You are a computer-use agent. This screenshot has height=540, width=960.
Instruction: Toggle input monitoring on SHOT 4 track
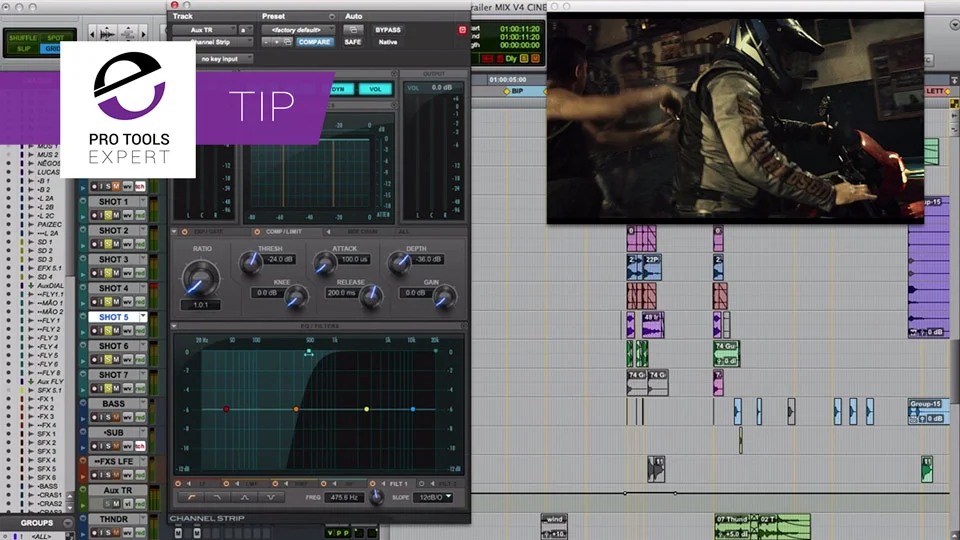pyautogui.click(x=102, y=301)
